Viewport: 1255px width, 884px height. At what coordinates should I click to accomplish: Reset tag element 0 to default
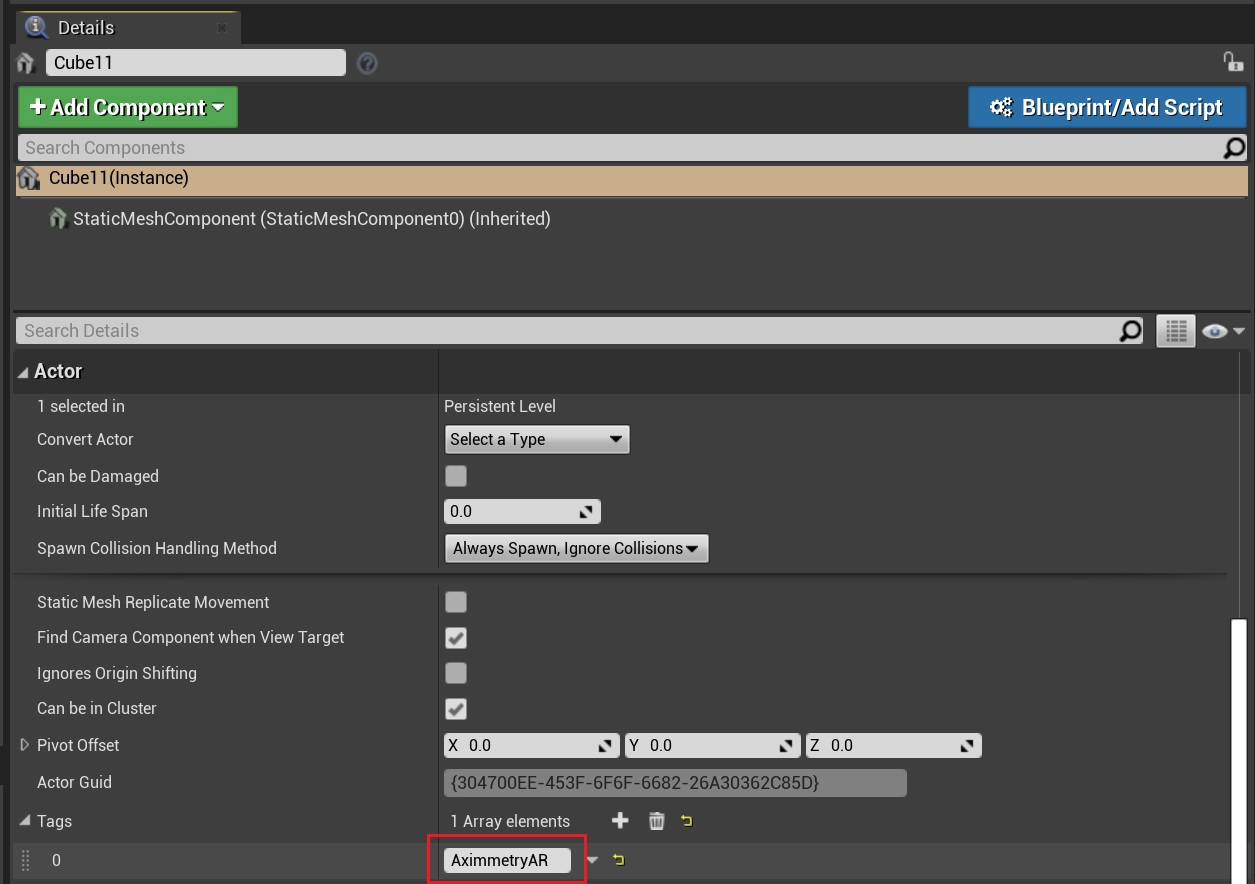619,860
